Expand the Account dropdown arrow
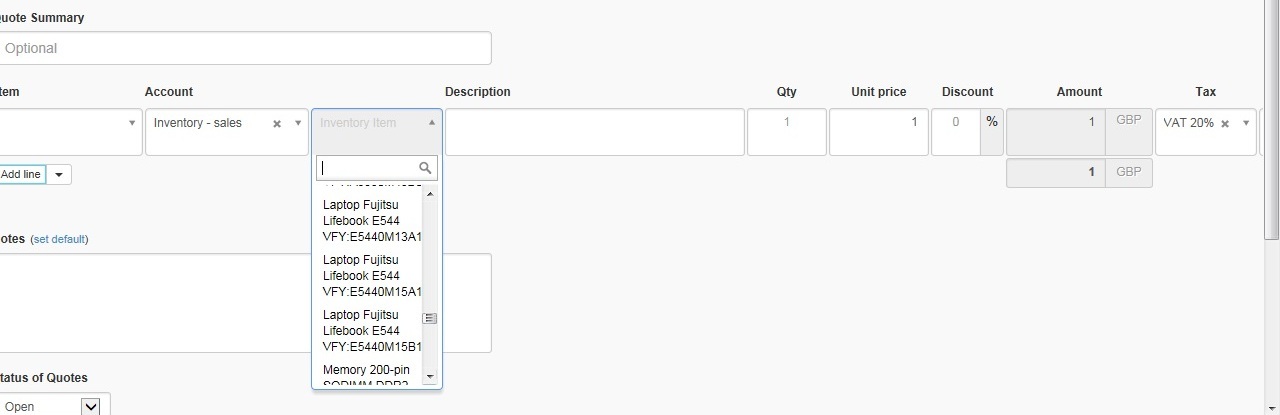 (297, 124)
